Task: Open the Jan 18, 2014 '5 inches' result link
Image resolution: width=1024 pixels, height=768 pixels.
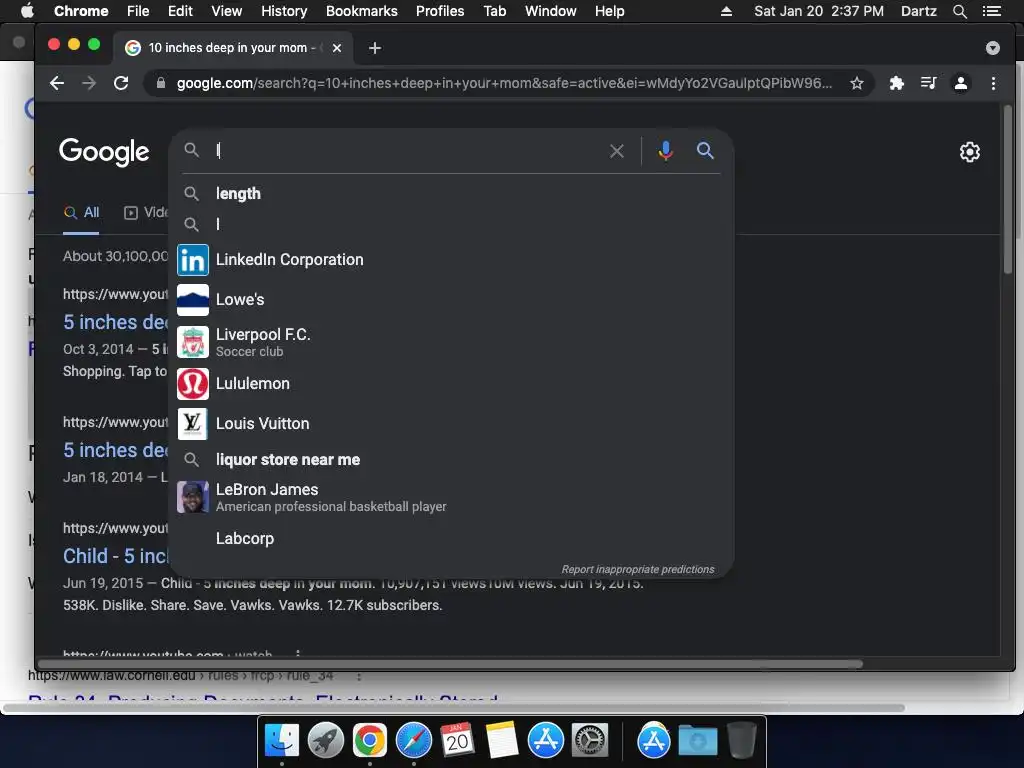Action: point(116,450)
